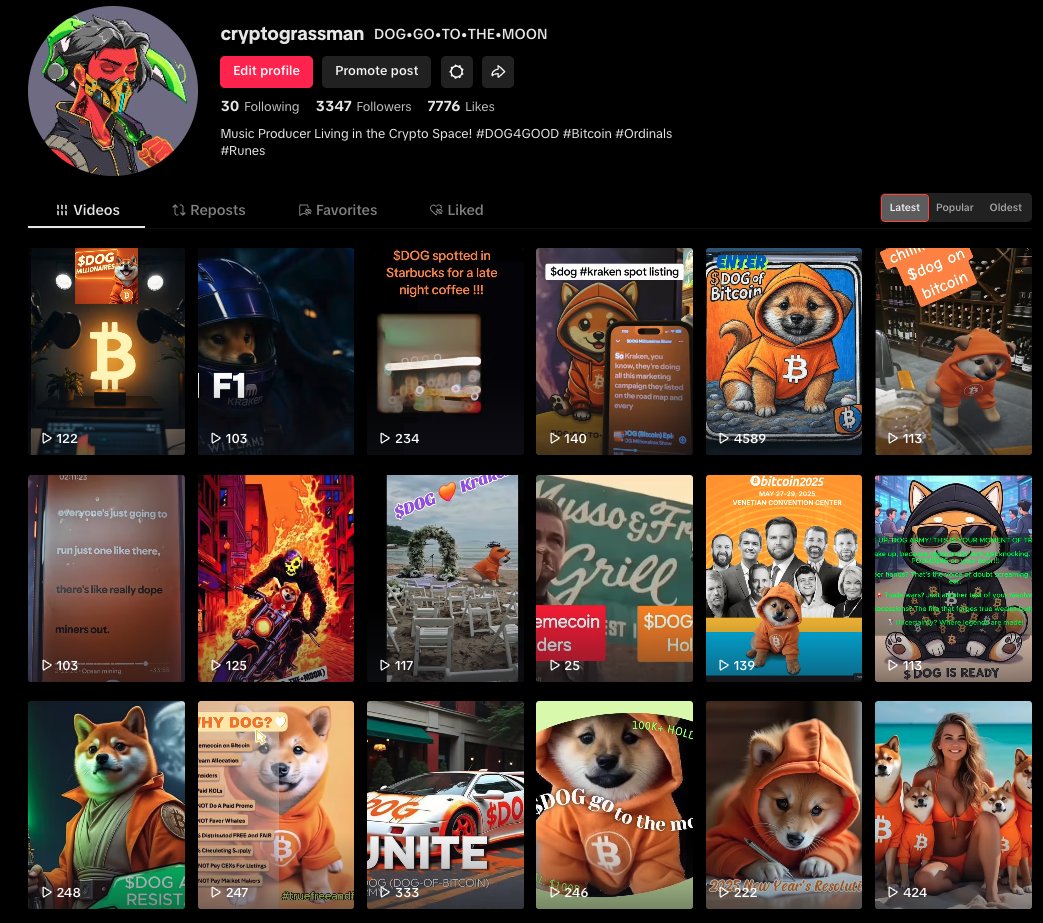Screen dimensions: 1043x923
Task: Sort videos by Oldest
Action: click(x=1005, y=207)
